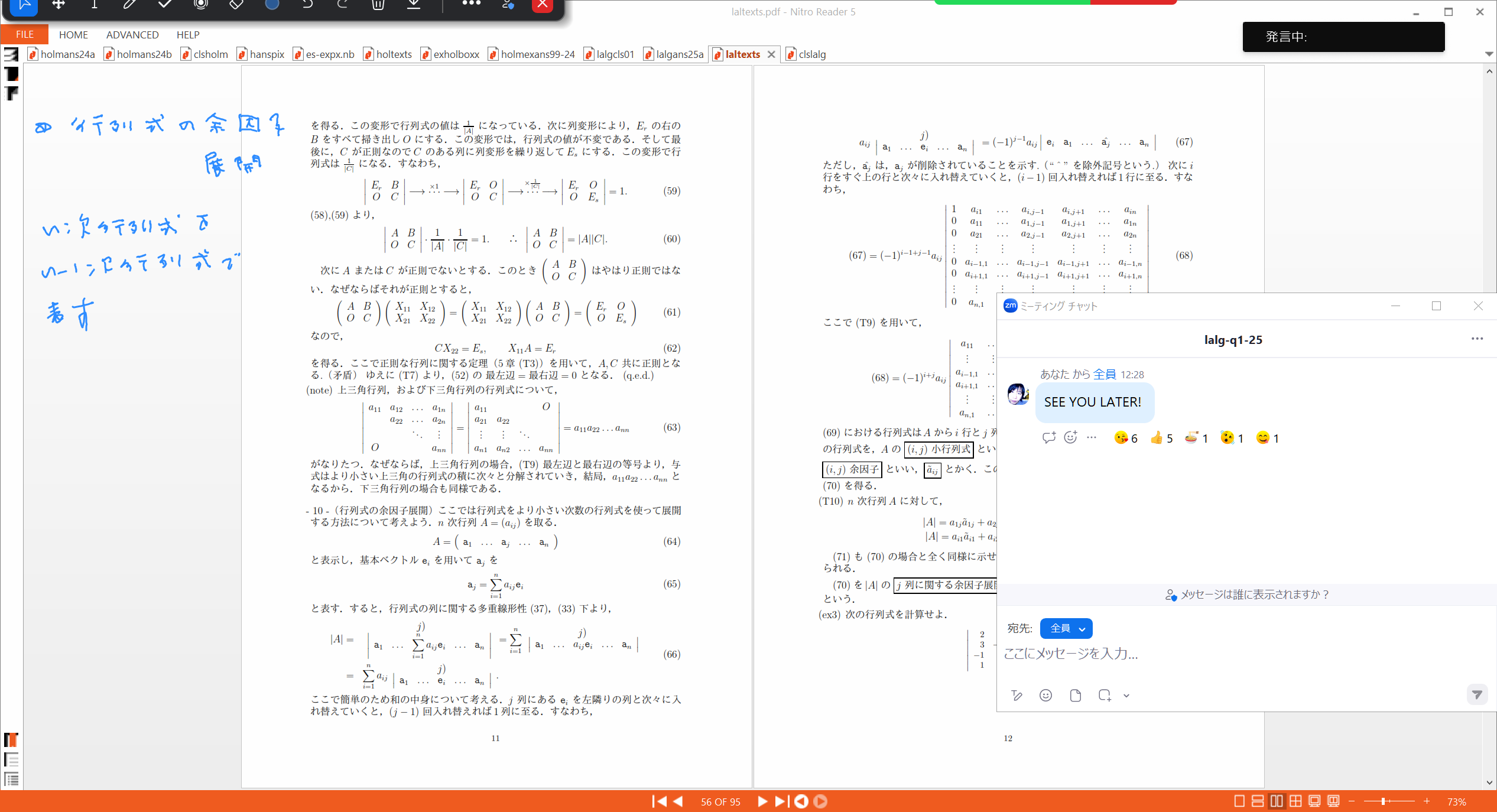Select the spotlight tool in annotation bar
The height and width of the screenshot is (812, 1497).
pyautogui.click(x=200, y=5)
